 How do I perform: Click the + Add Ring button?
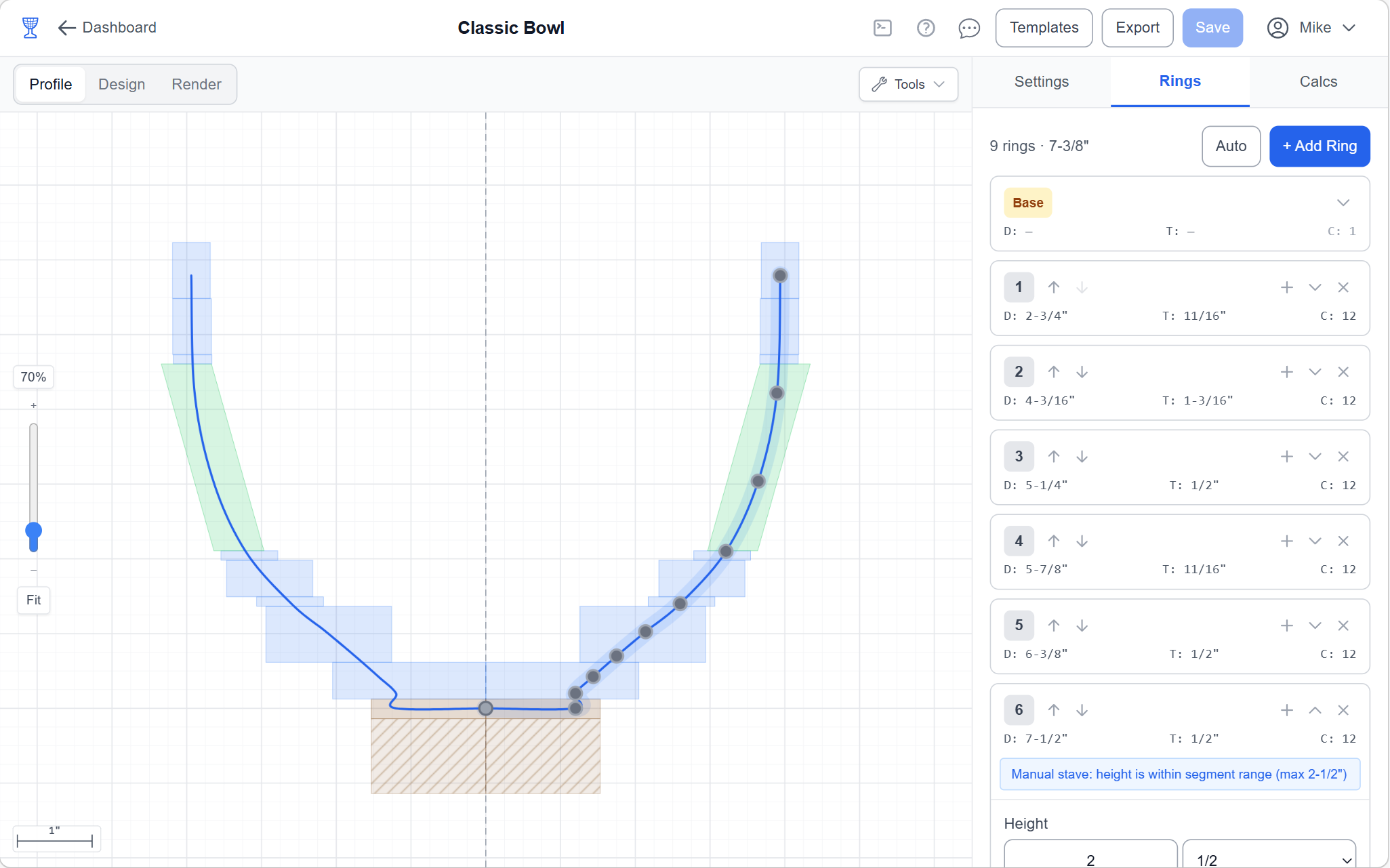pos(1319,146)
